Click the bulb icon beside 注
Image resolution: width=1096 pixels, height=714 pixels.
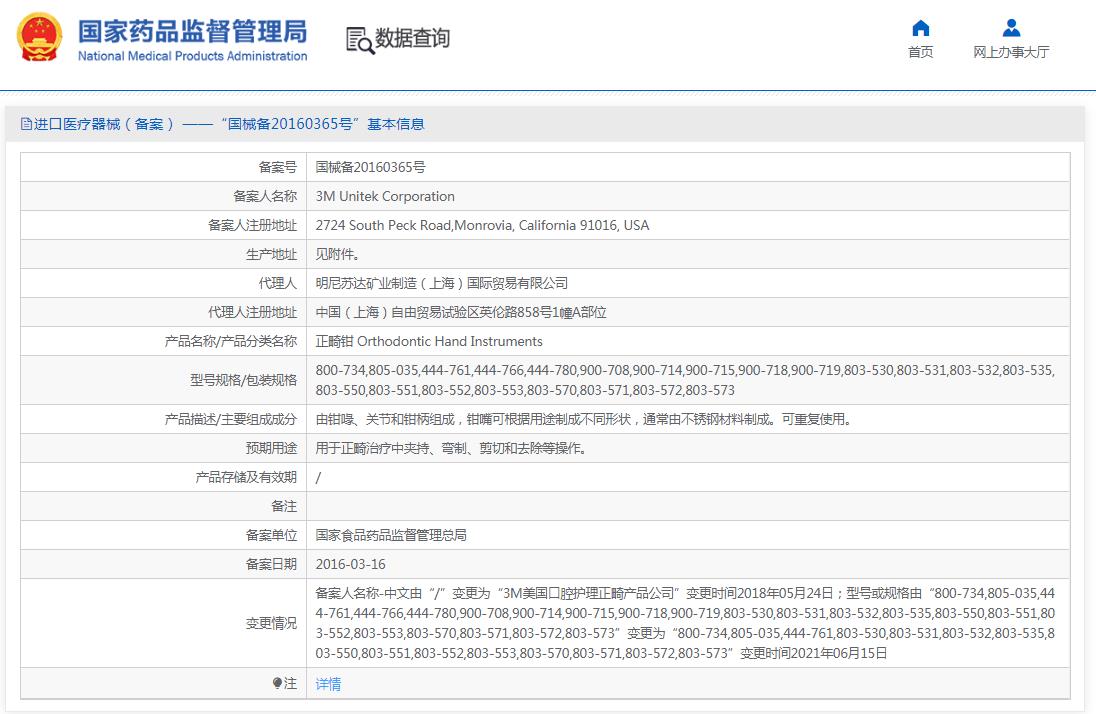pos(277,683)
